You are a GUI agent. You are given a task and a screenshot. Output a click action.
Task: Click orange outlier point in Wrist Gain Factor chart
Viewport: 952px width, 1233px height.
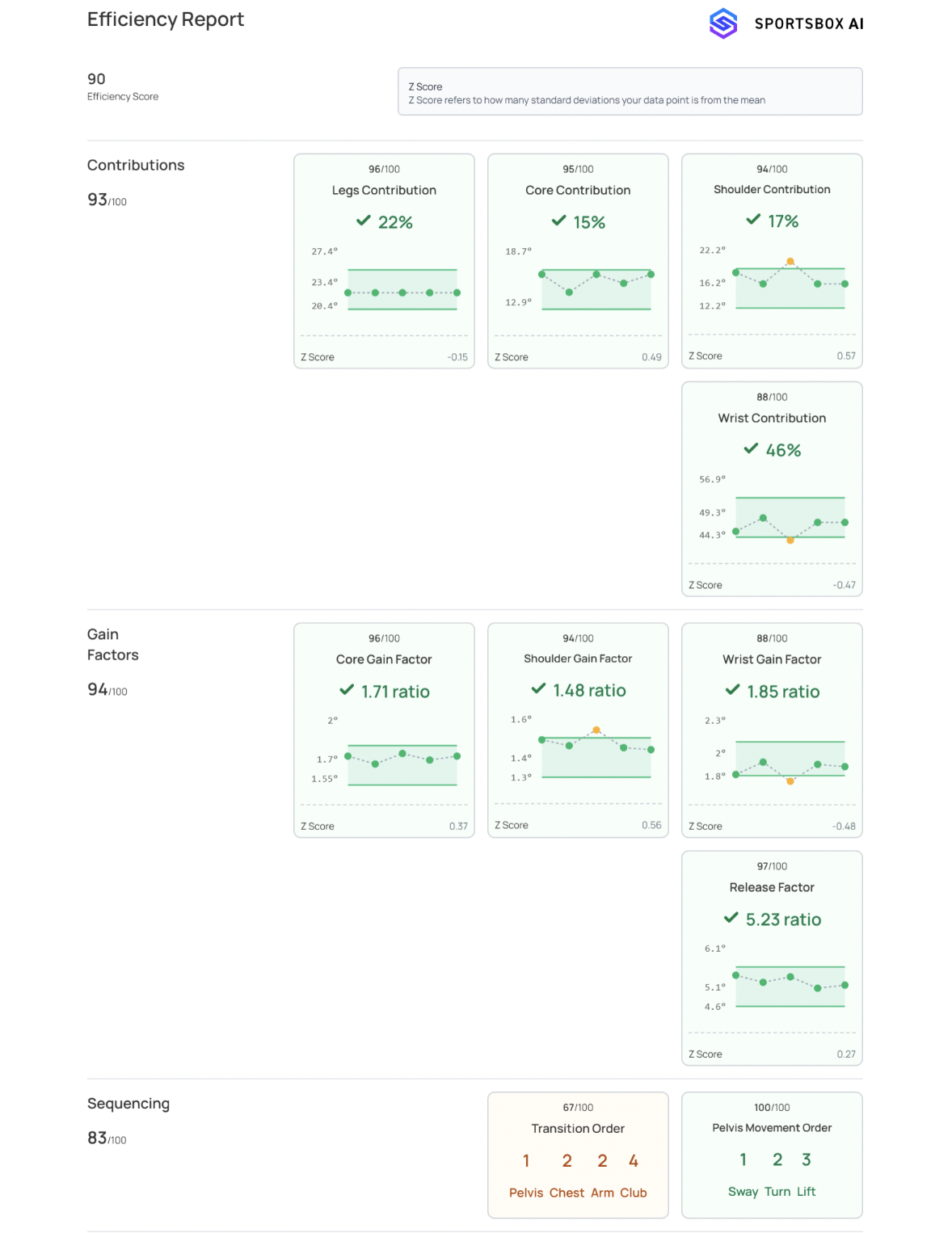[790, 781]
